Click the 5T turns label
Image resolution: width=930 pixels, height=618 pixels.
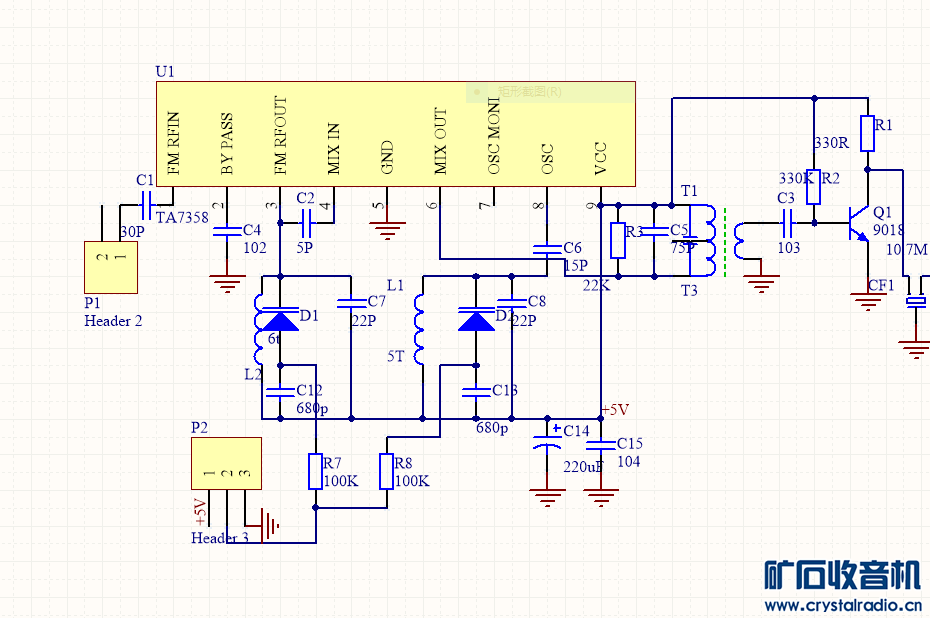(x=396, y=356)
